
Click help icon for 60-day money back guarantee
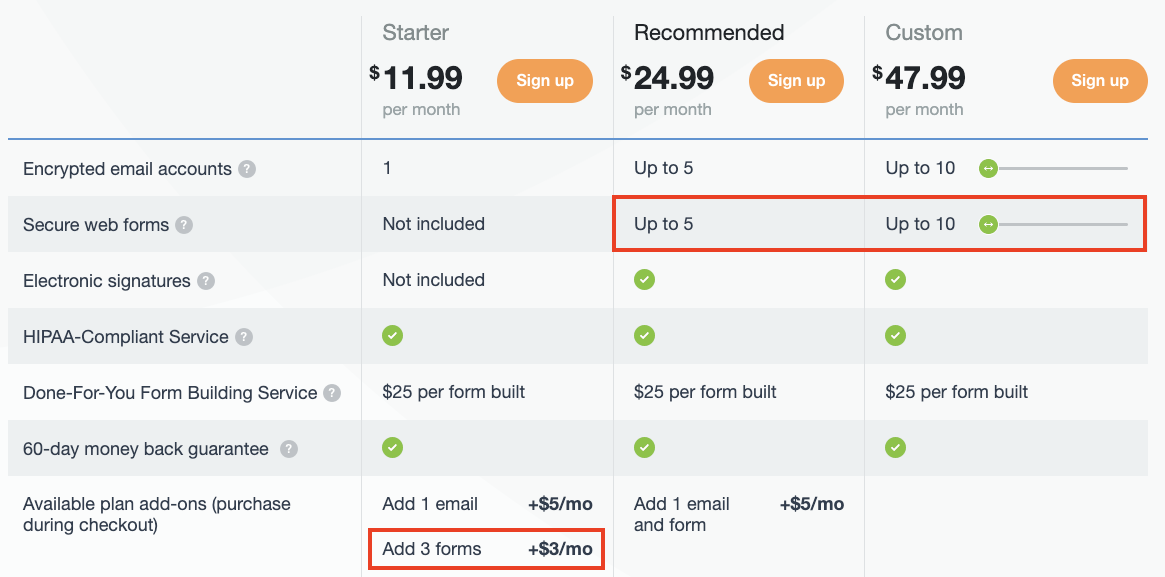click(x=289, y=449)
